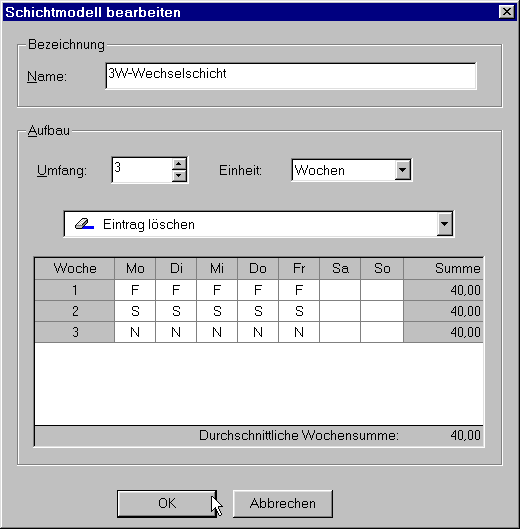Image resolution: width=520 pixels, height=529 pixels.
Task: Select the Friday cell in week 2
Action: coord(299,311)
